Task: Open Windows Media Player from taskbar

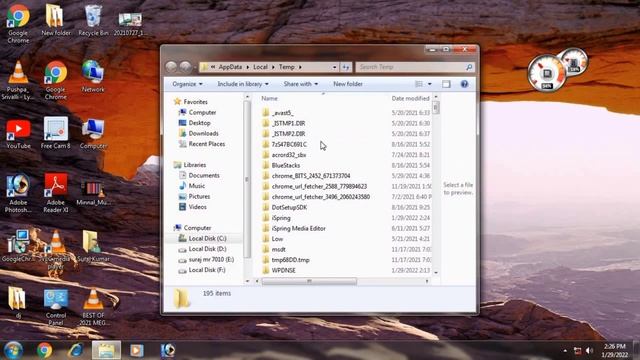Action: 137,350
